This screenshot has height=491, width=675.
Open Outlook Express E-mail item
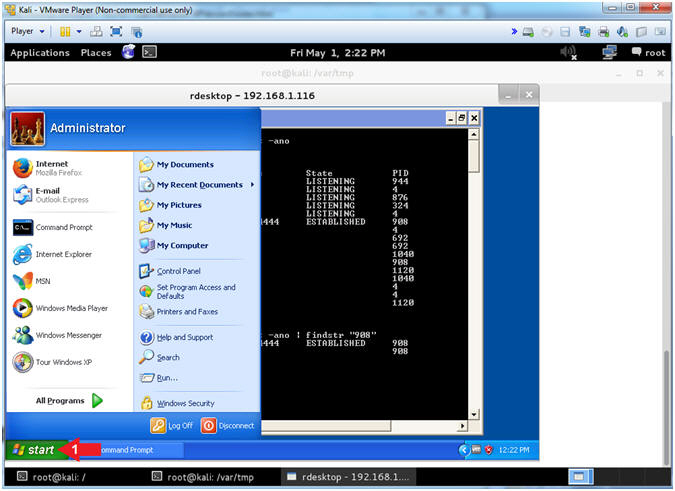[x=50, y=195]
